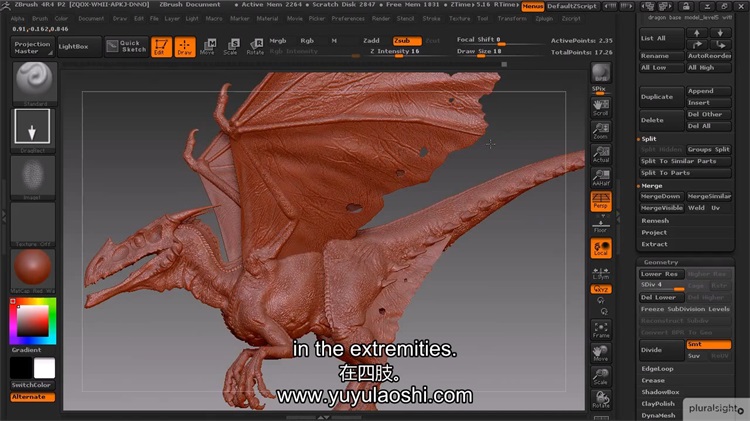
Task: Click the Menus toggle button
Action: click(x=533, y=6)
